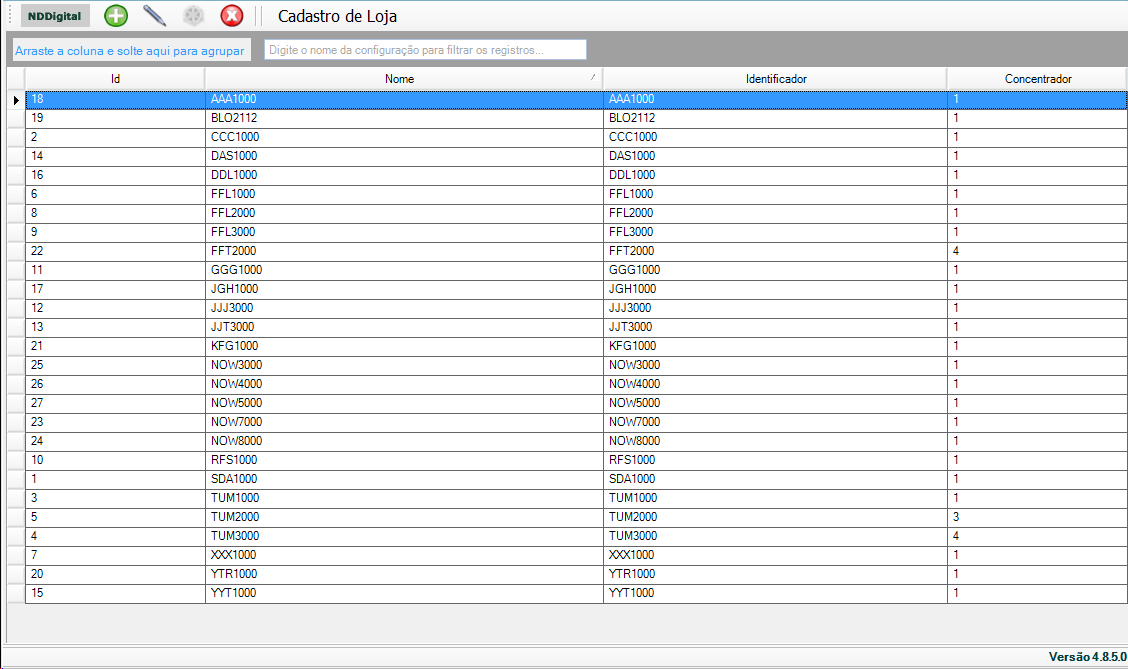Click the group-by column drop area

pyautogui.click(x=130, y=50)
